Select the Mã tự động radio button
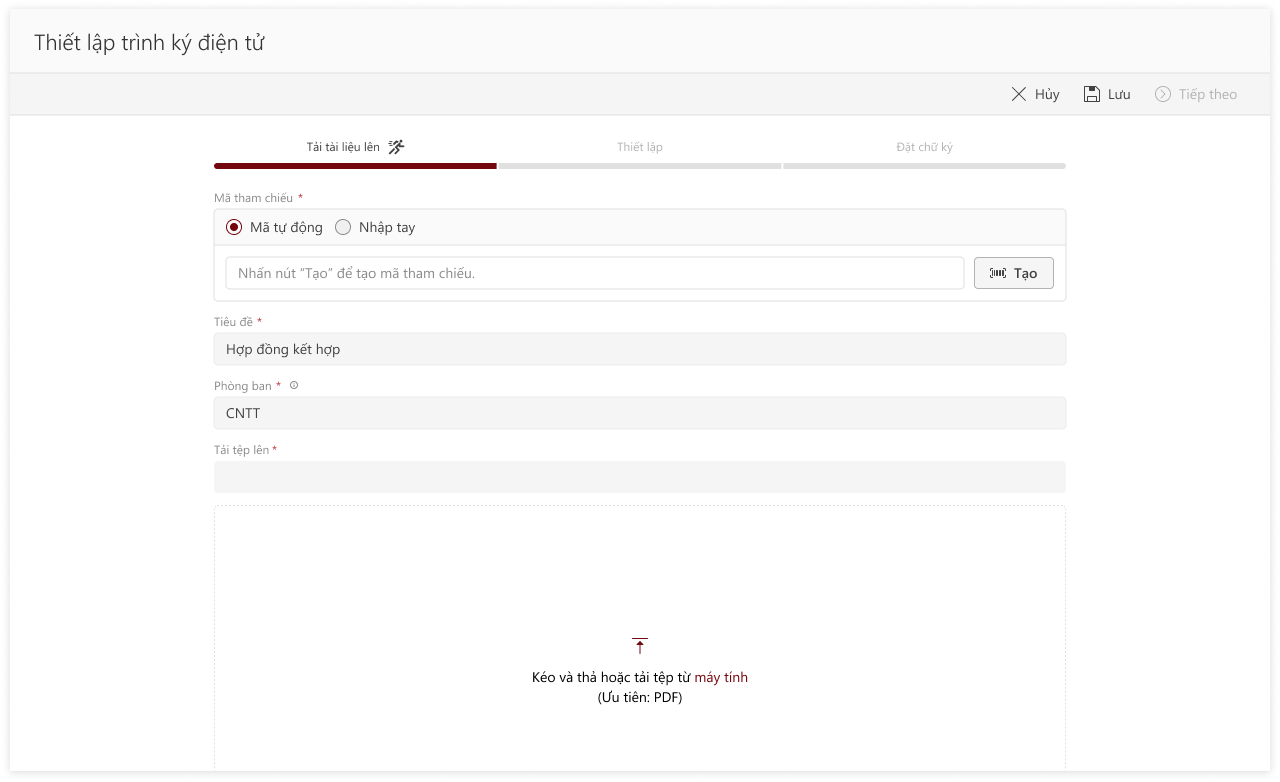Screen dimensions: 1280x782 click(x=234, y=227)
